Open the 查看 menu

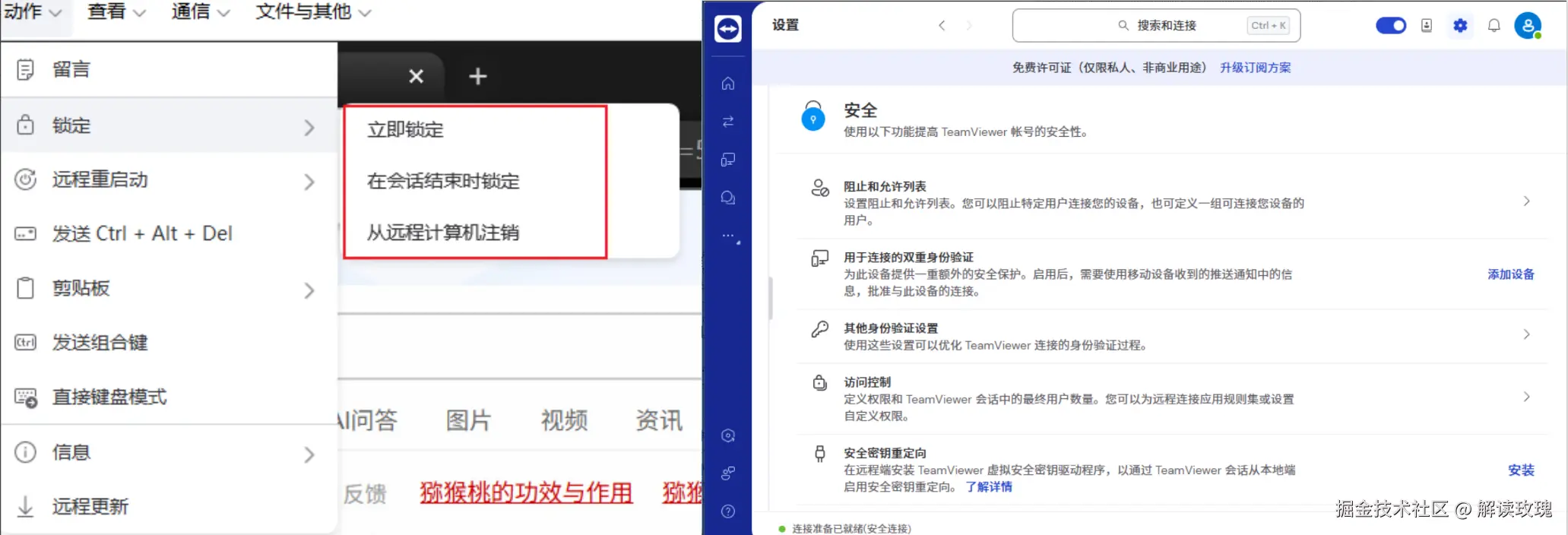(x=116, y=13)
